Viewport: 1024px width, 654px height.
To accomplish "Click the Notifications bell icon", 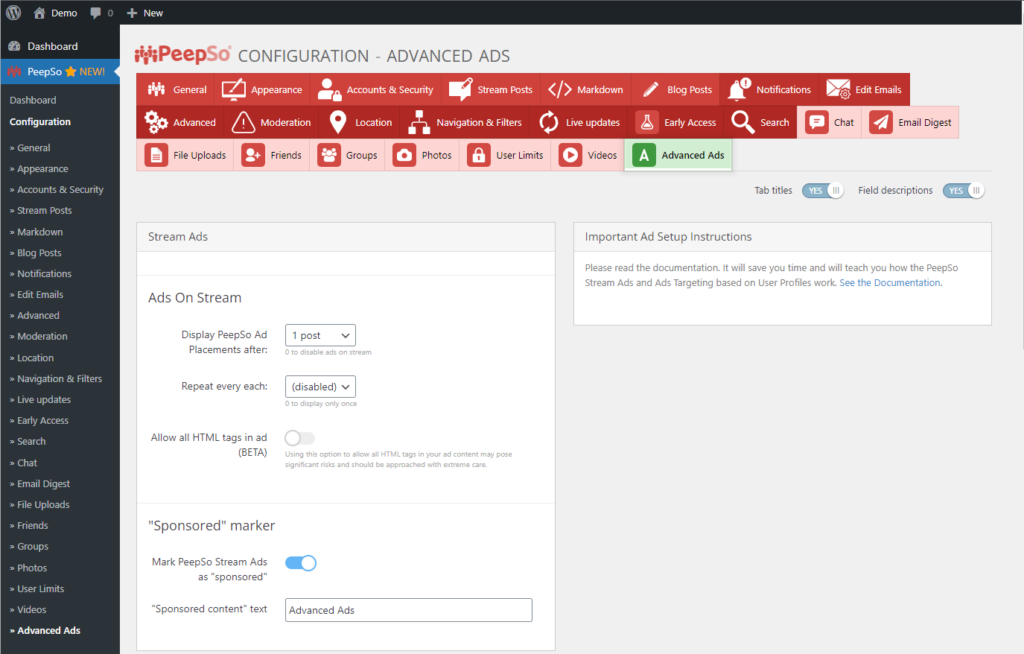I will pos(740,89).
